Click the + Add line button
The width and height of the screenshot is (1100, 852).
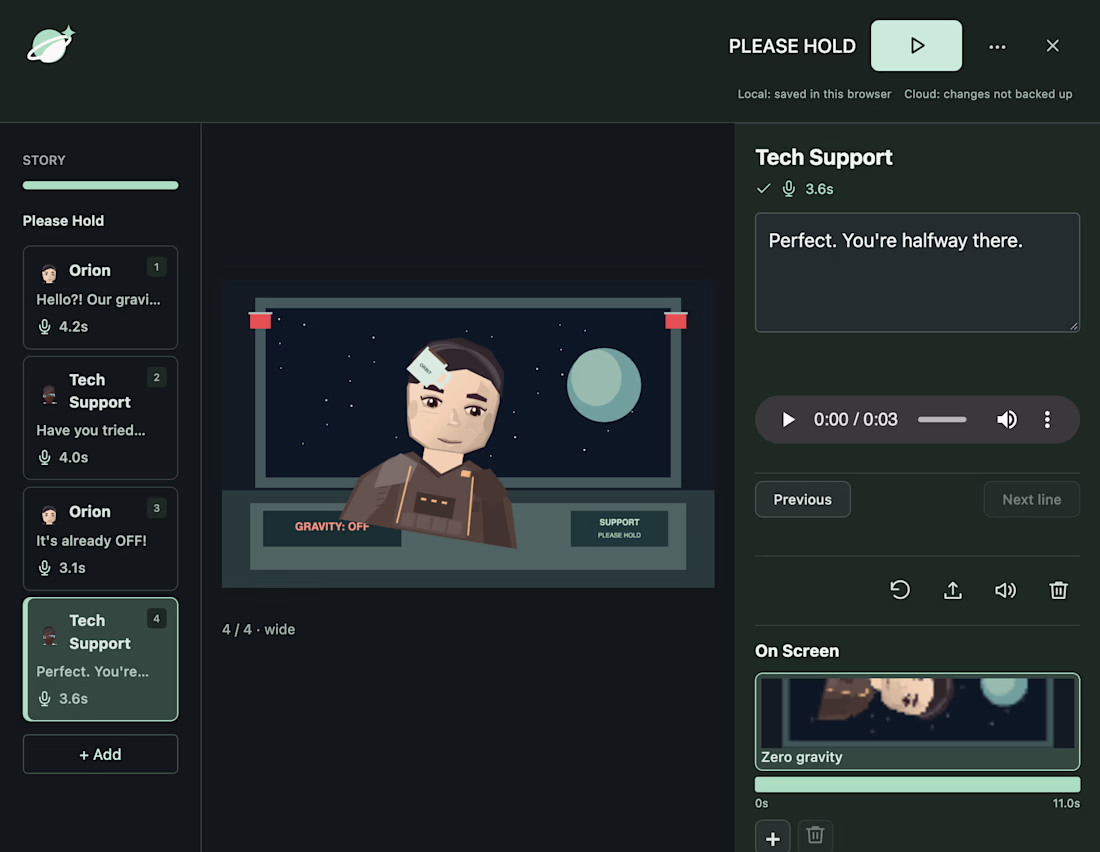click(x=100, y=754)
